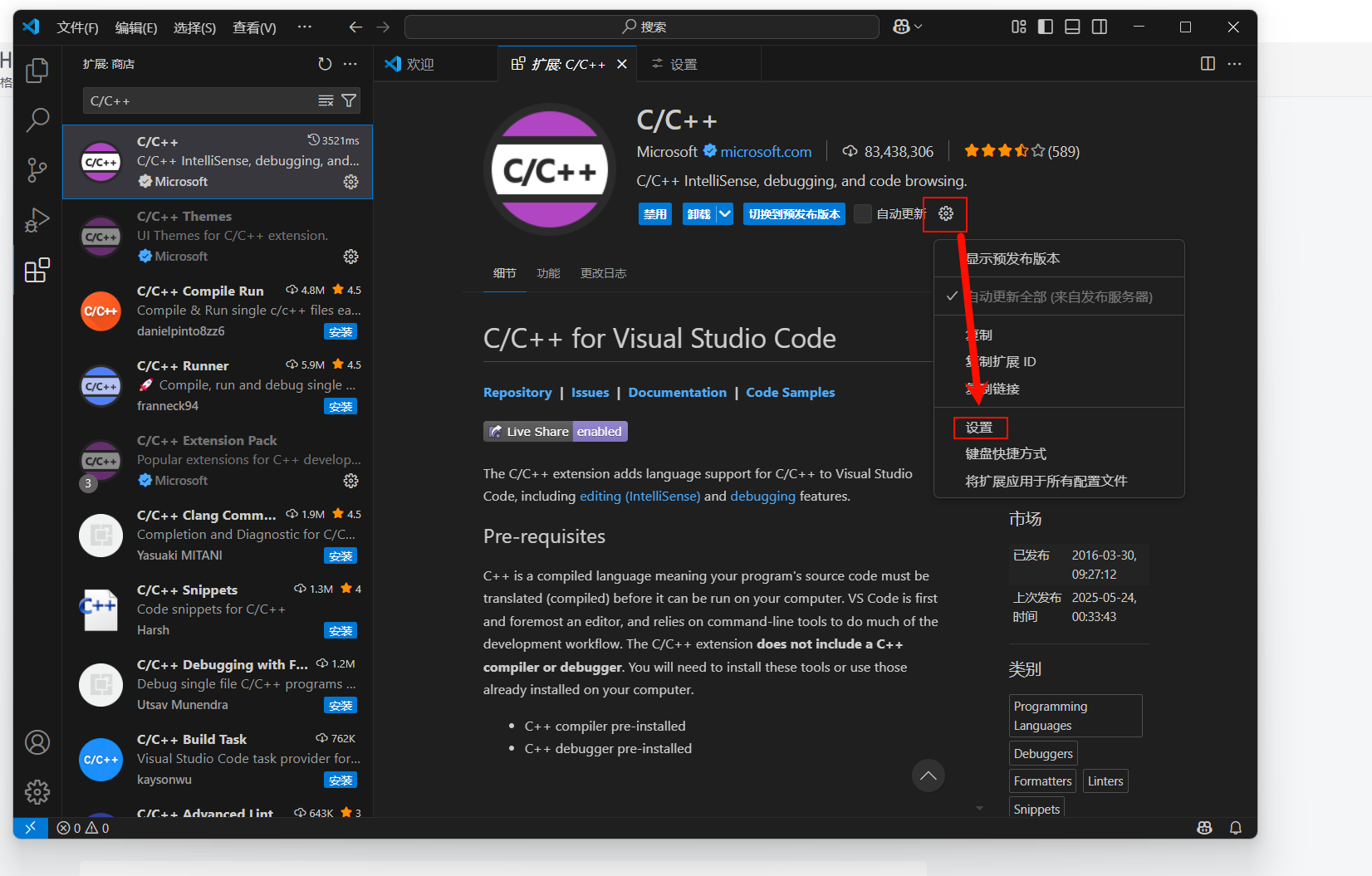Image resolution: width=1372 pixels, height=876 pixels.
Task: Click the top search input field
Action: coord(641,26)
